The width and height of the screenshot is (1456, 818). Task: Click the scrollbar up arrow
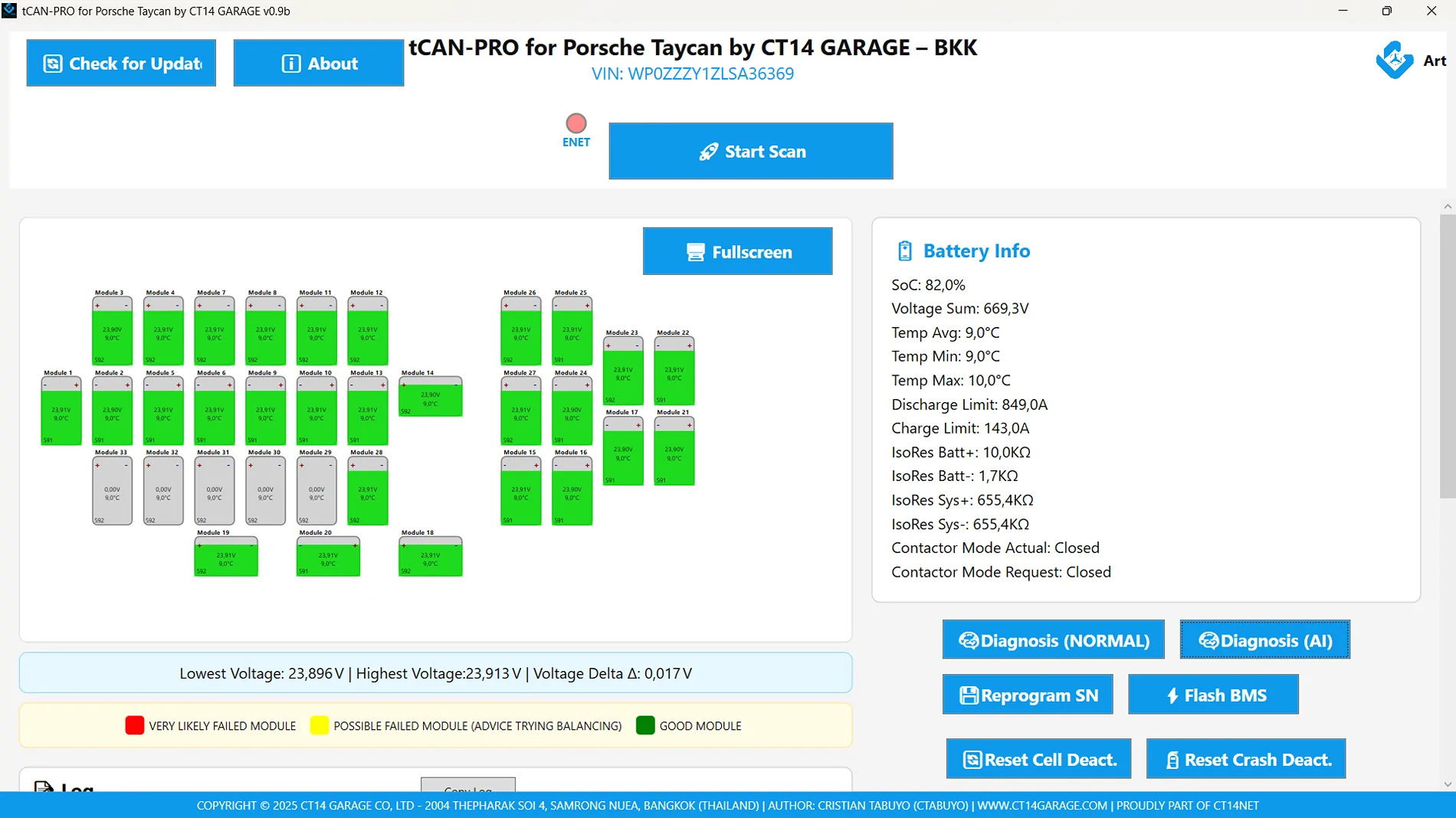(1447, 206)
